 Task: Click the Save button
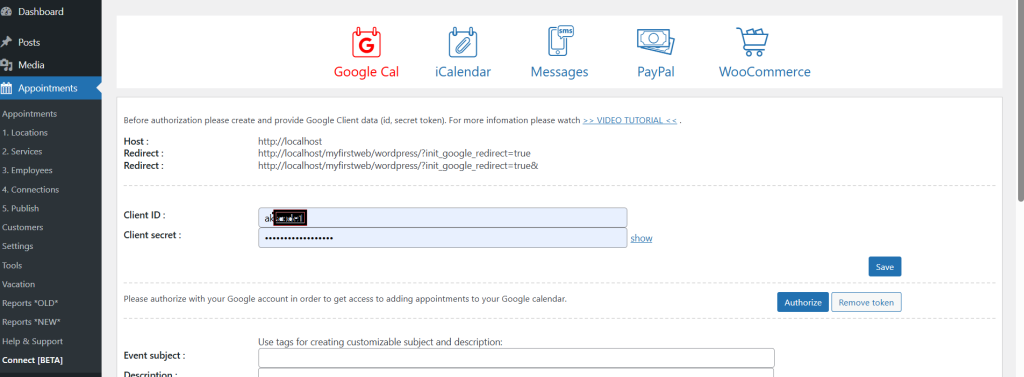coord(885,267)
